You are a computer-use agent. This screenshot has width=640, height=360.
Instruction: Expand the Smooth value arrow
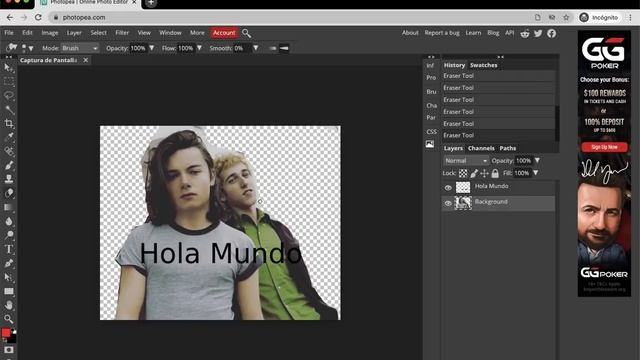[x=256, y=48]
